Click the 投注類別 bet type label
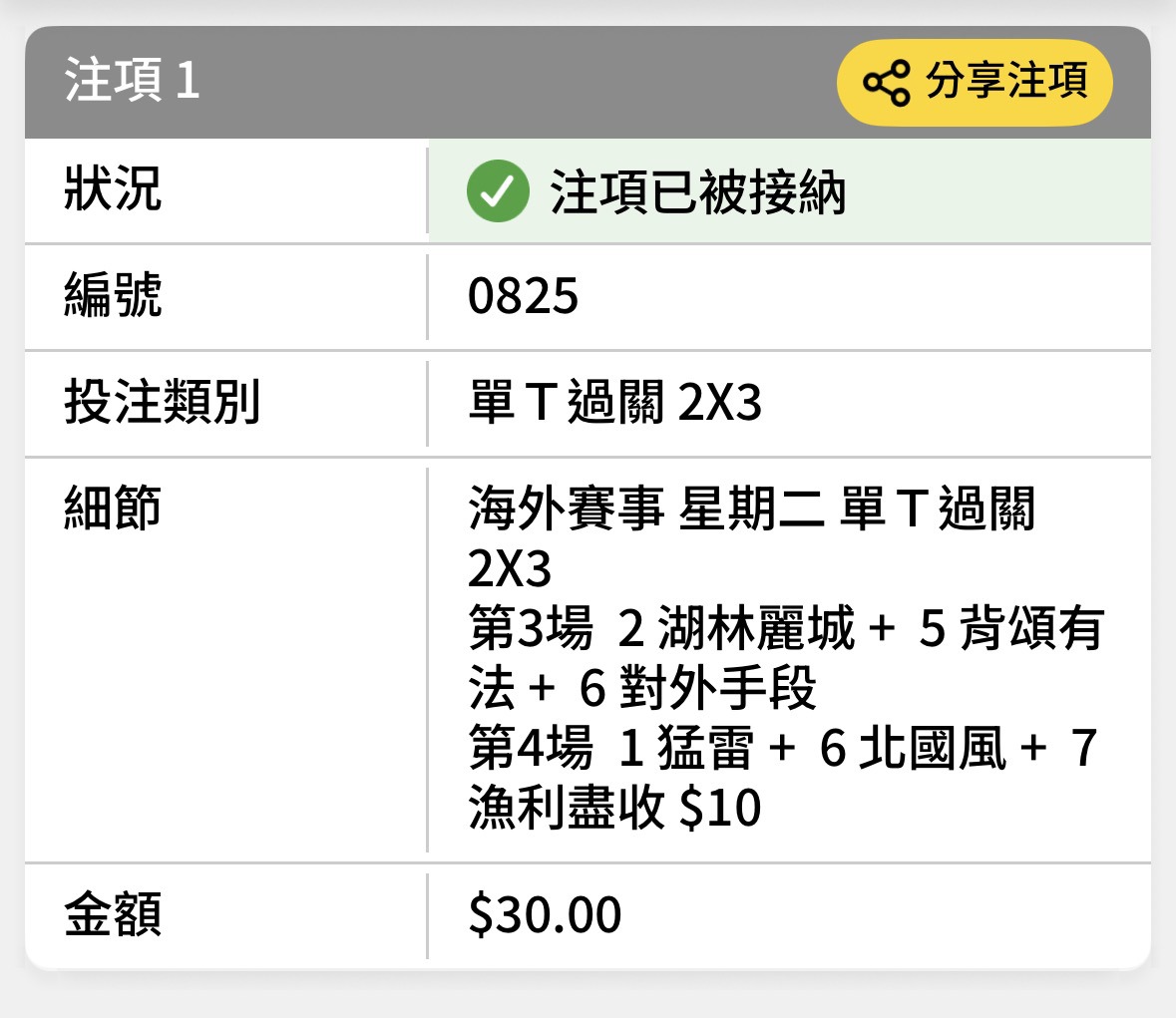This screenshot has height=1018, width=1176. click(162, 401)
